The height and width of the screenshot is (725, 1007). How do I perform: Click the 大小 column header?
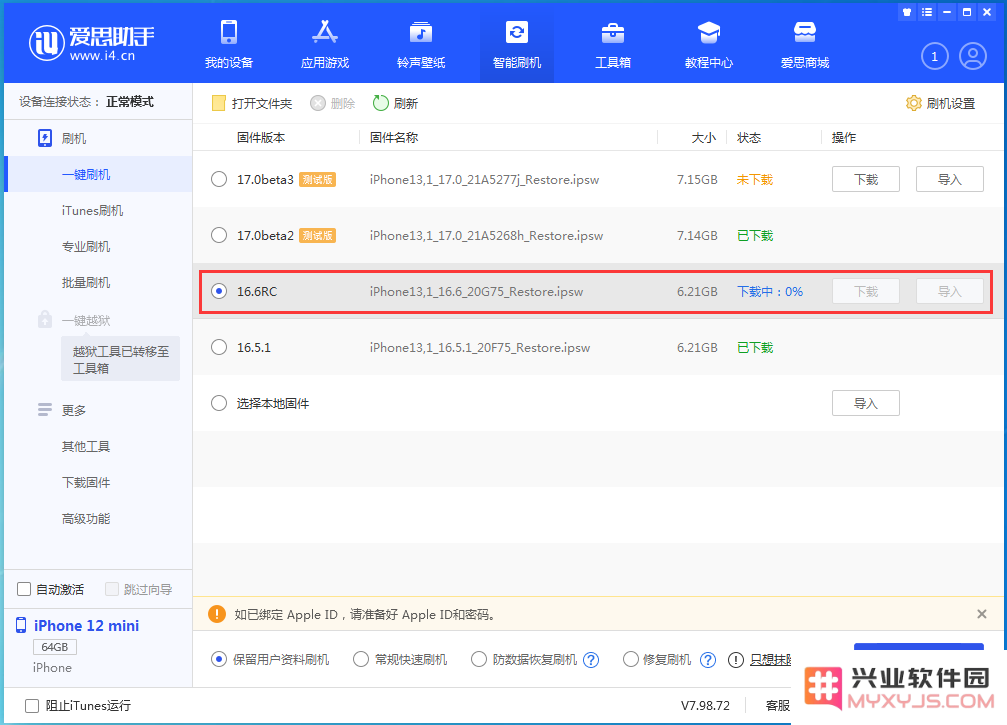point(703,137)
